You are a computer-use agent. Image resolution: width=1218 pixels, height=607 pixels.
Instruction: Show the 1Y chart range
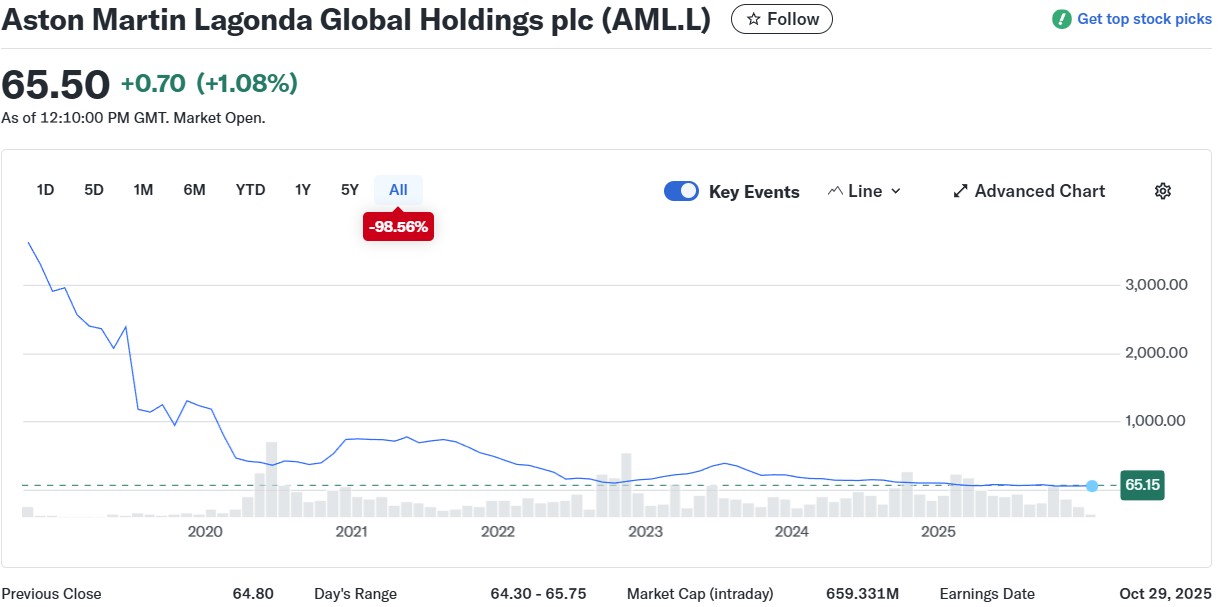pos(302,190)
